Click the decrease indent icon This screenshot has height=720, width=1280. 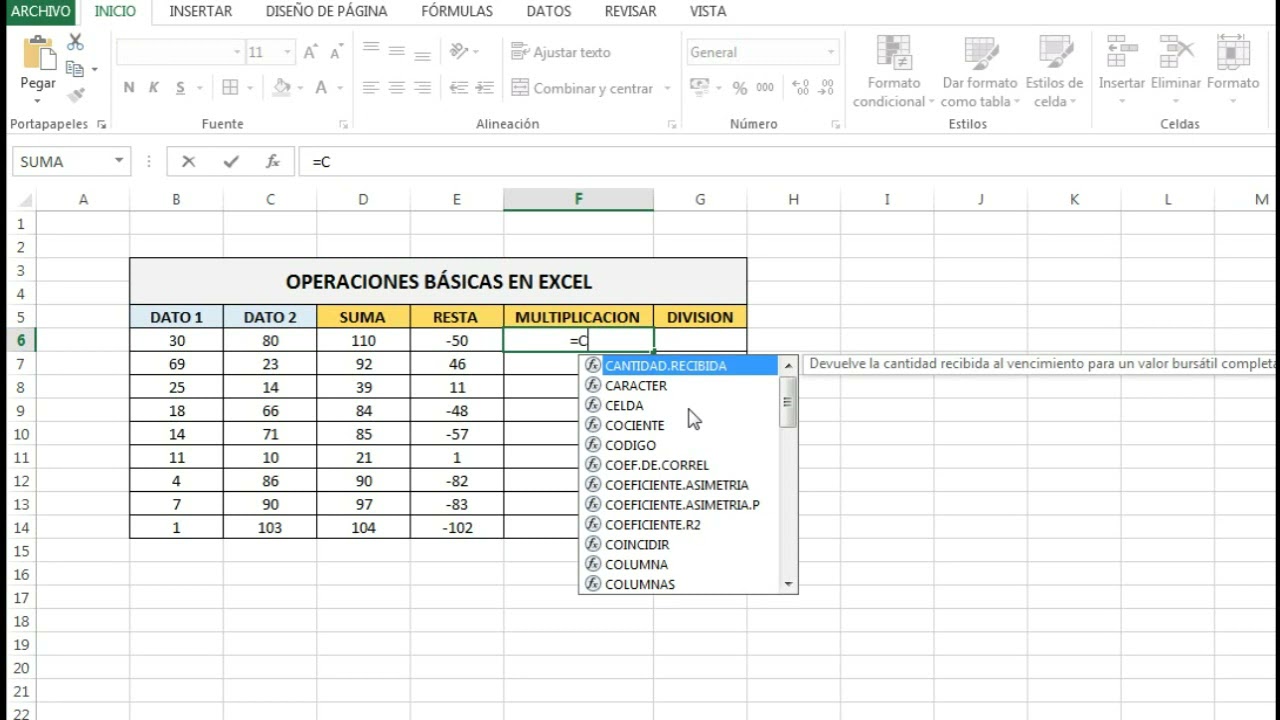[x=458, y=88]
